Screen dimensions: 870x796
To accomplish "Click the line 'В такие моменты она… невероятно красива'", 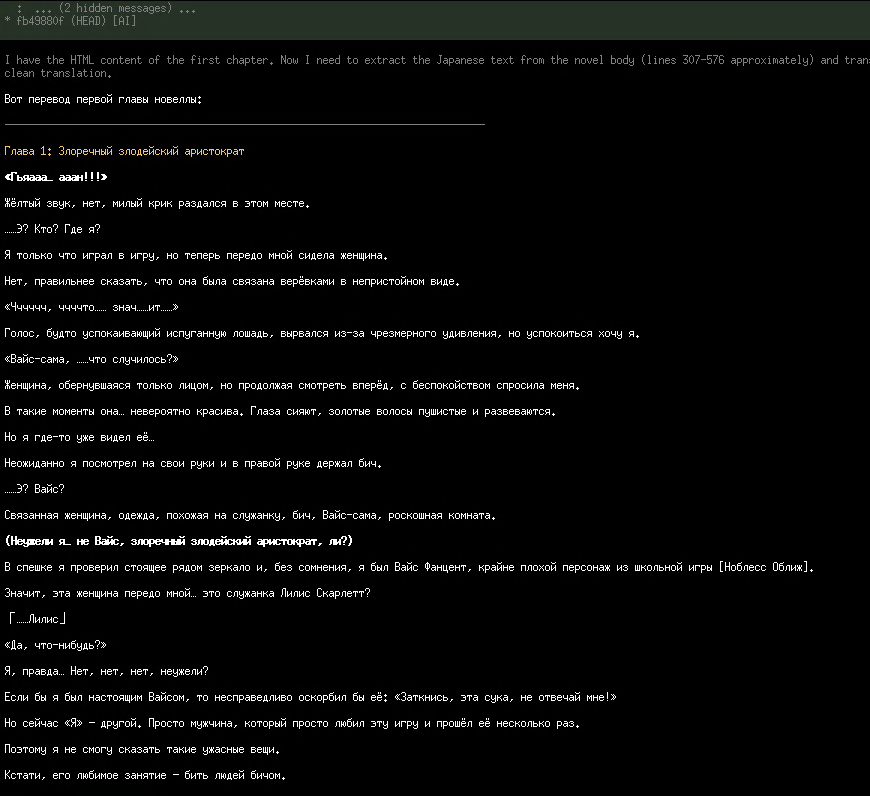I will click(x=280, y=412).
